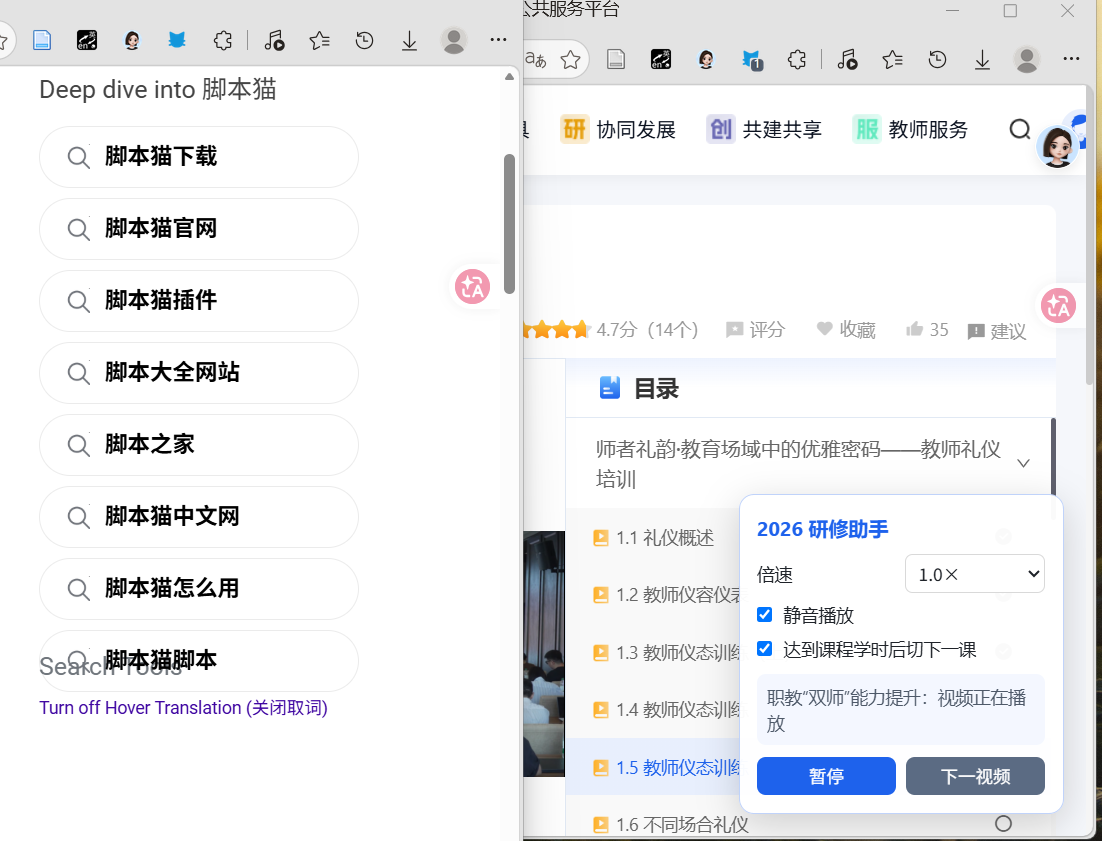Click 建议 suggestion button
The height and width of the screenshot is (841, 1102).
tap(997, 331)
